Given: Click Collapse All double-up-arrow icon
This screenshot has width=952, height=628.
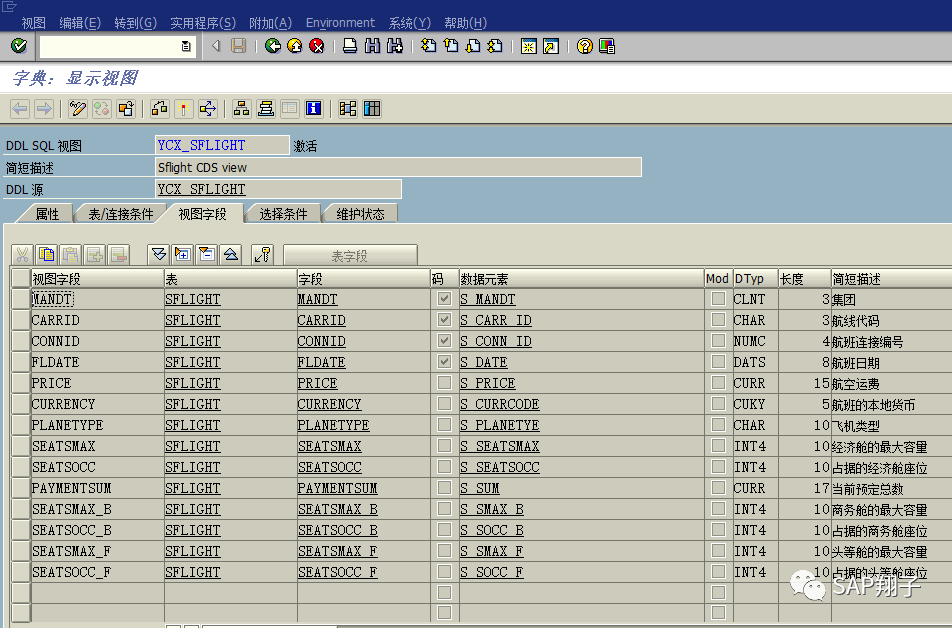Looking at the screenshot, I should coord(231,254).
